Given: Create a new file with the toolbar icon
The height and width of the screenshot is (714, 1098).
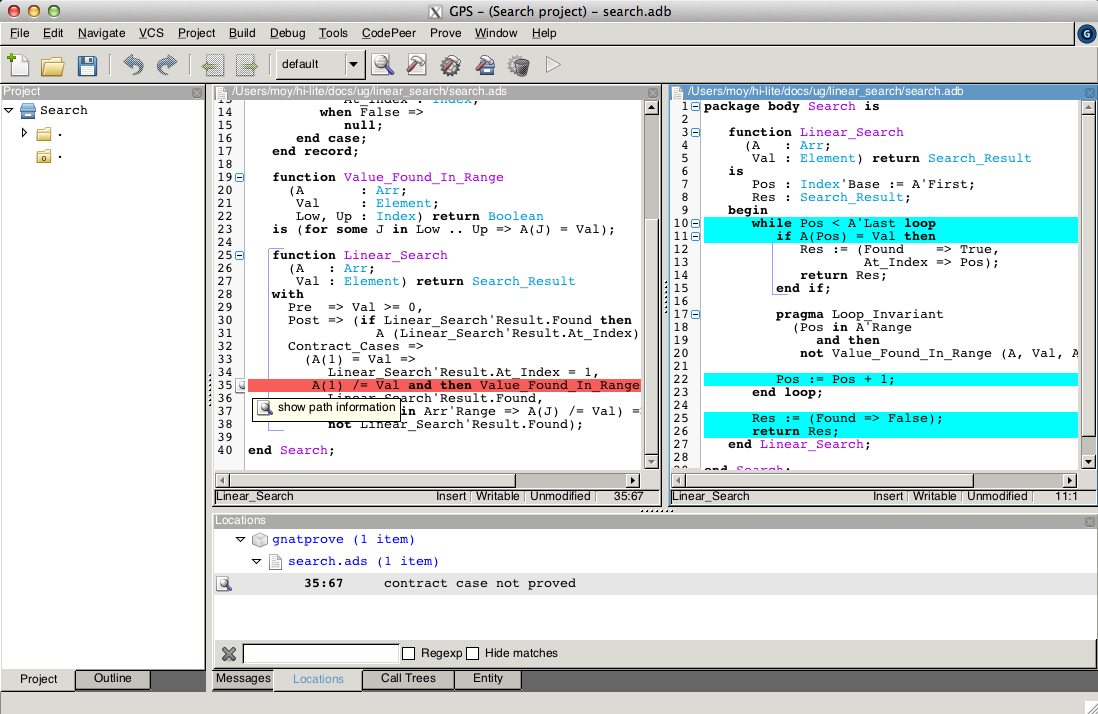Looking at the screenshot, I should click(18, 64).
